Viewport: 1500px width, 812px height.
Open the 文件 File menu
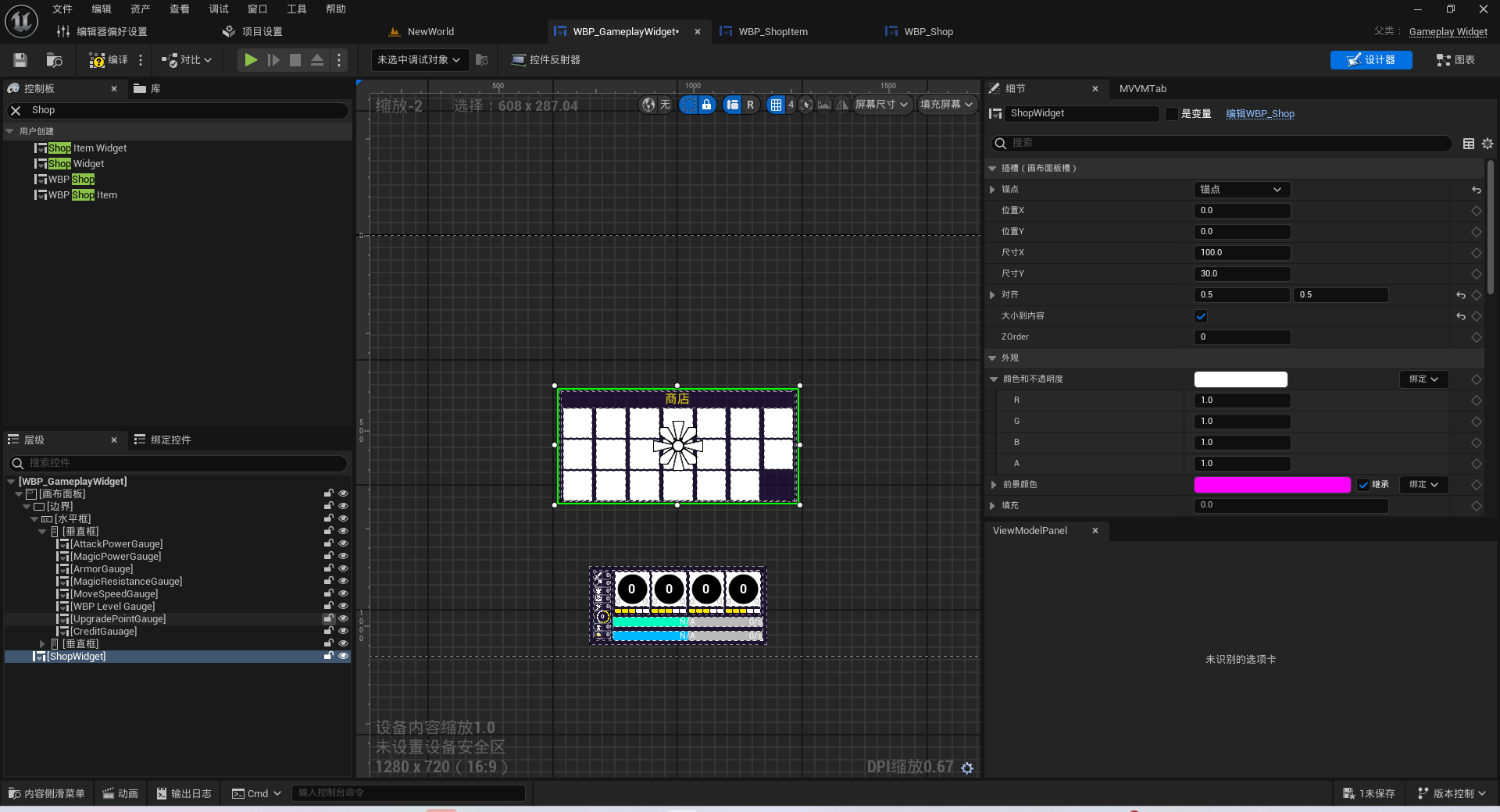pyautogui.click(x=62, y=9)
